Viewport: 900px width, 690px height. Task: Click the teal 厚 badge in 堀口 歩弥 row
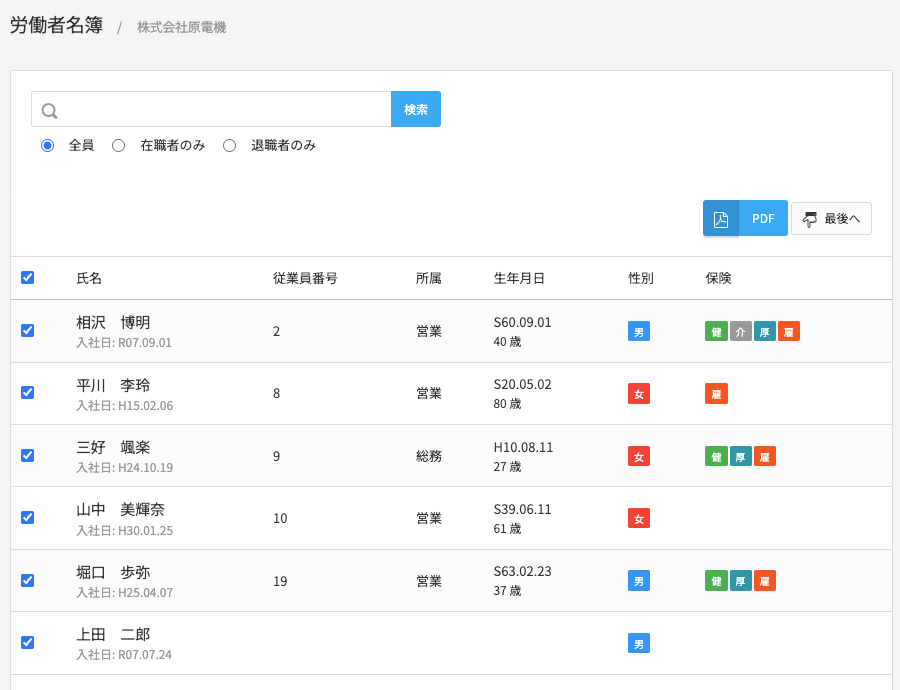[x=740, y=581]
